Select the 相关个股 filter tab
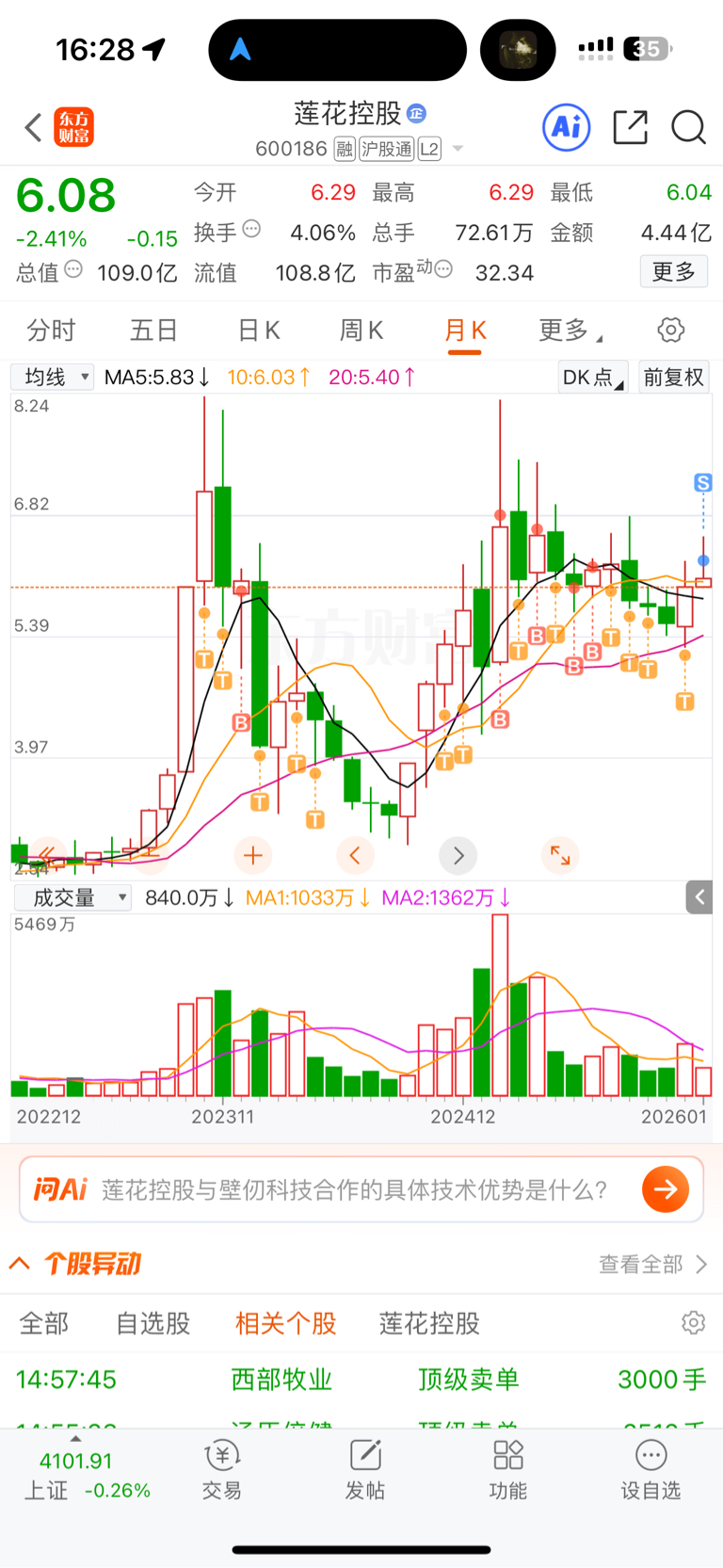 click(x=286, y=1323)
